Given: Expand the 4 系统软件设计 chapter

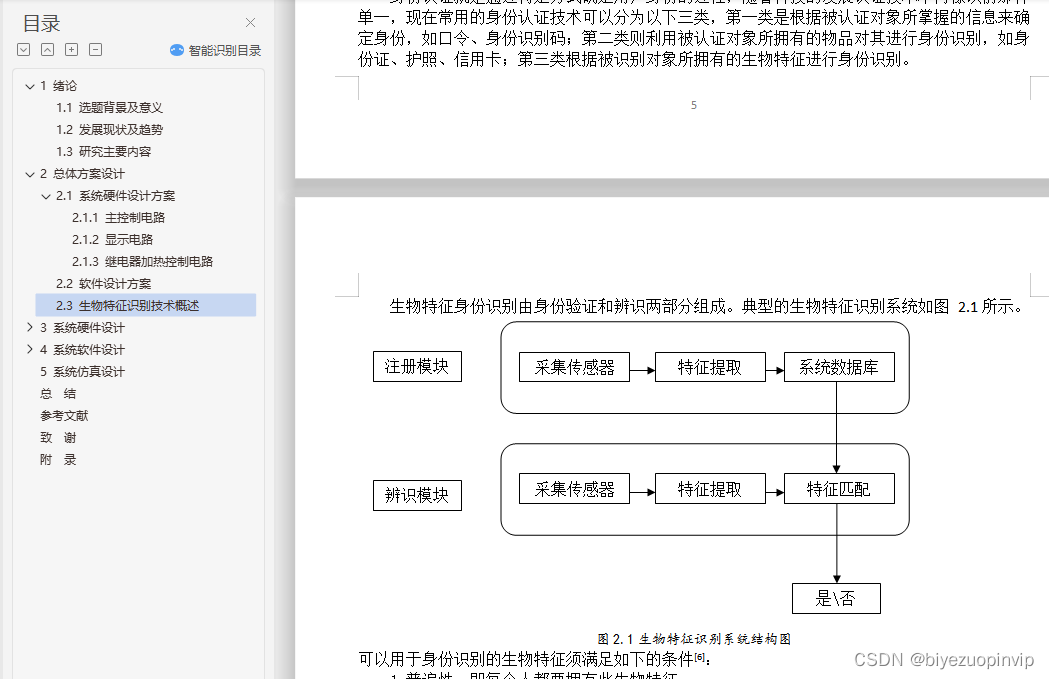Looking at the screenshot, I should [29, 349].
